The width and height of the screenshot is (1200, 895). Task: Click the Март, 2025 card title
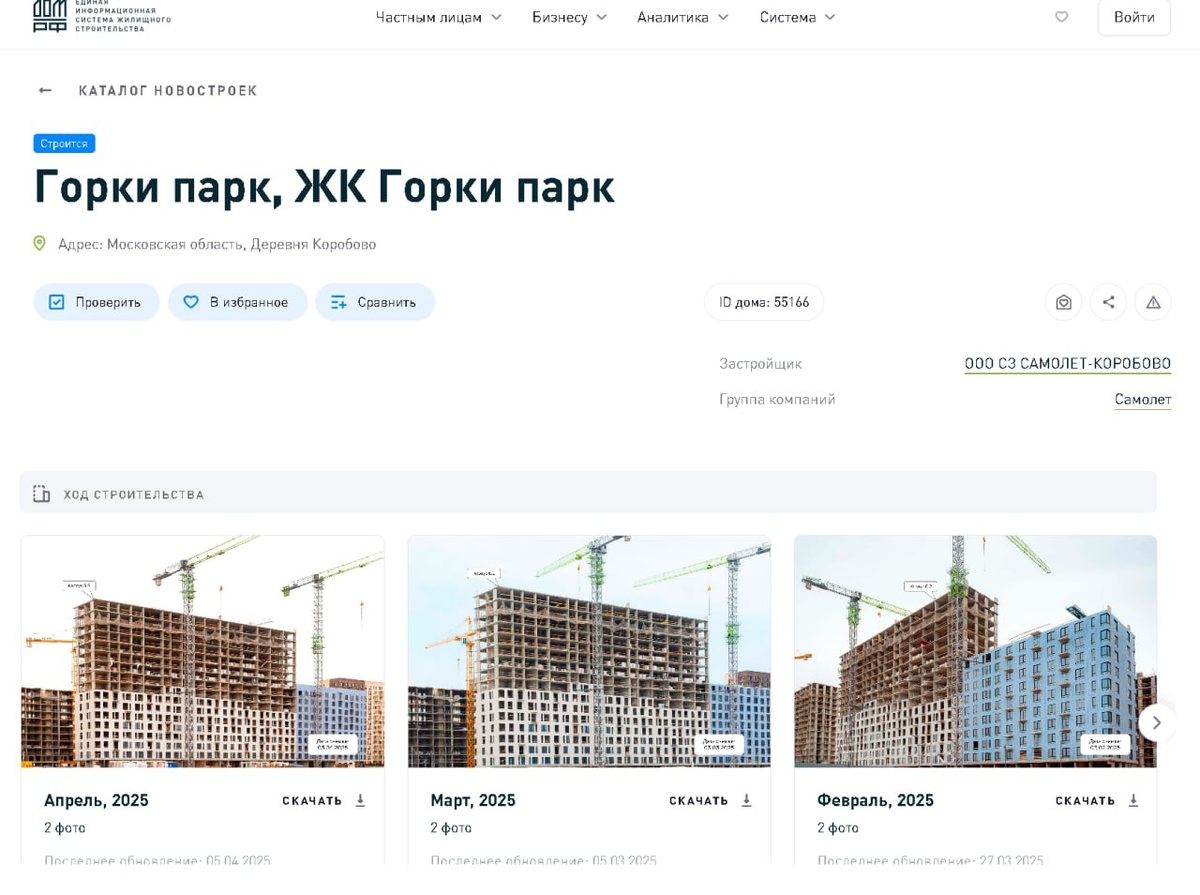click(473, 800)
